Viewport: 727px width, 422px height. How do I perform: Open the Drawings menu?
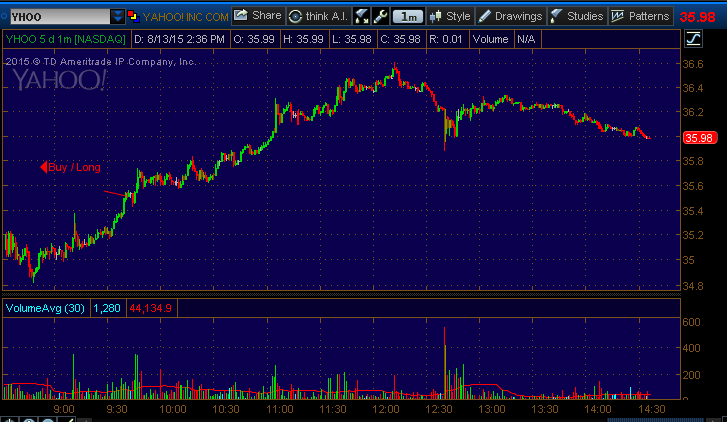point(510,16)
